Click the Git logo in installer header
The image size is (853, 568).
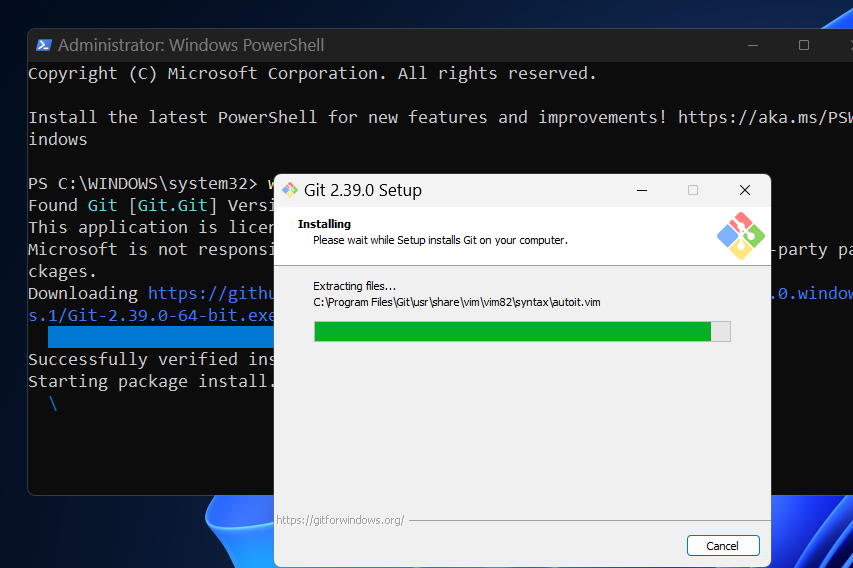(x=740, y=236)
